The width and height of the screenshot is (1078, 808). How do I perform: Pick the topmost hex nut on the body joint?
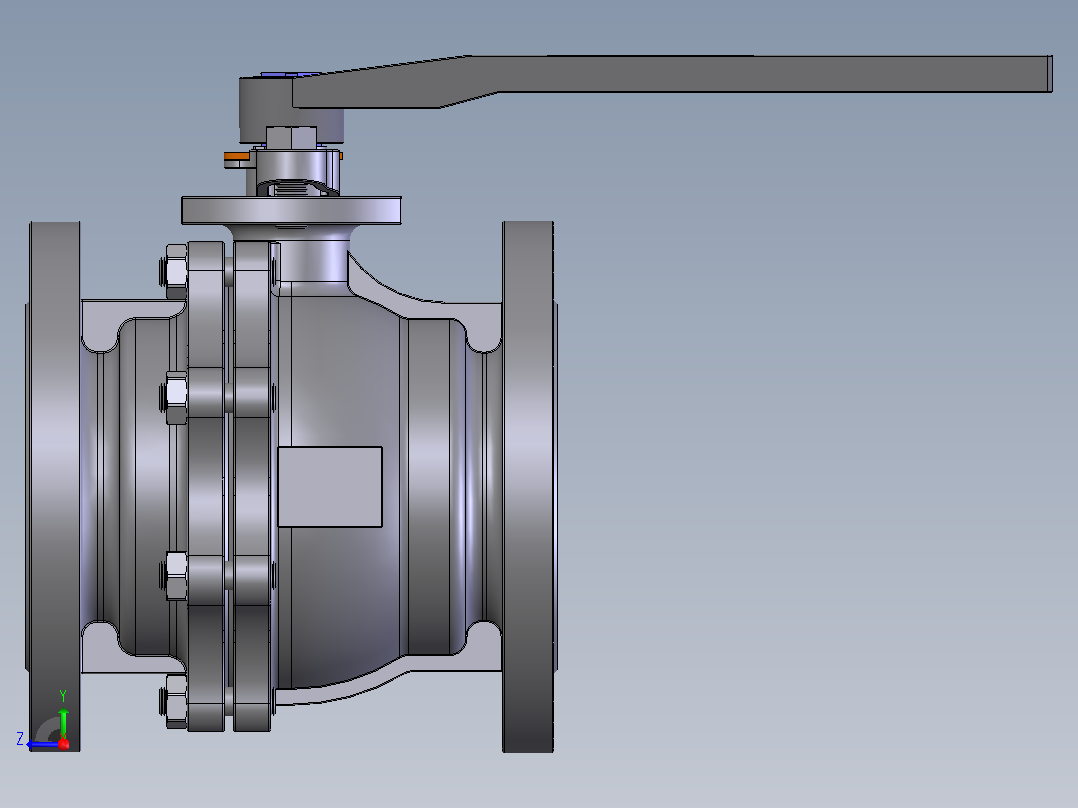(x=175, y=270)
